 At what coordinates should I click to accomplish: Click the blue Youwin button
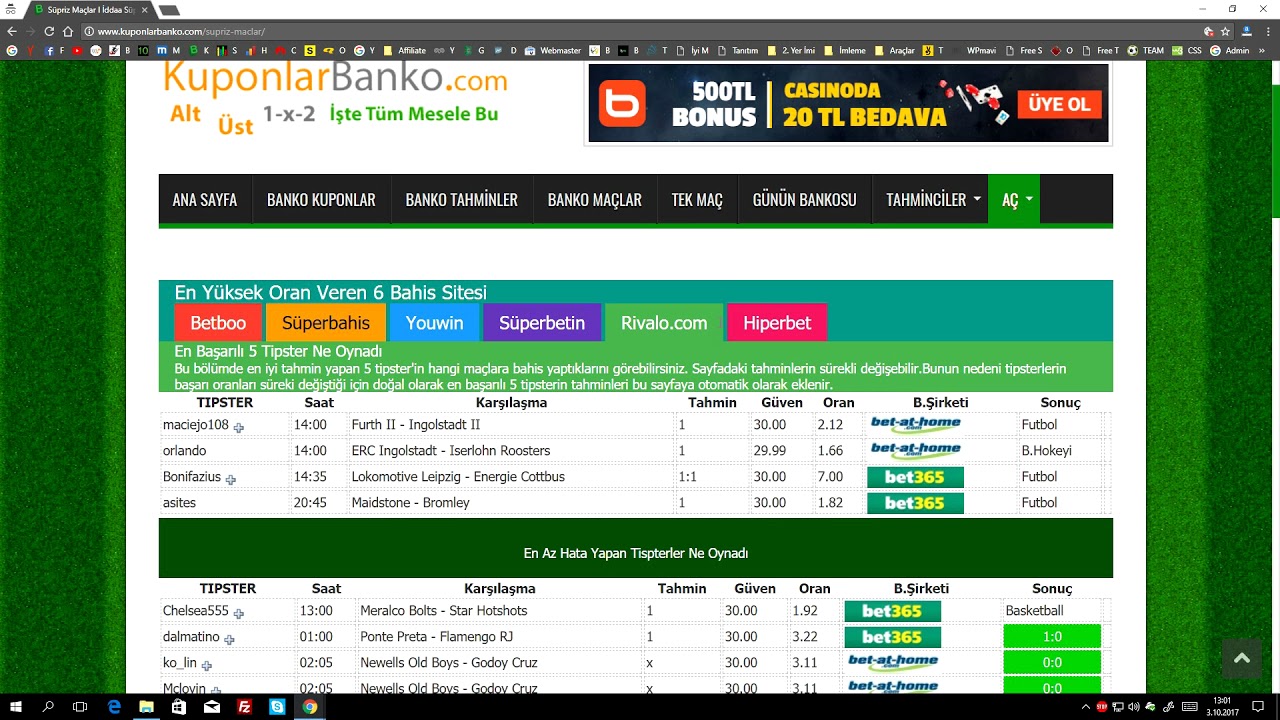tap(434, 323)
